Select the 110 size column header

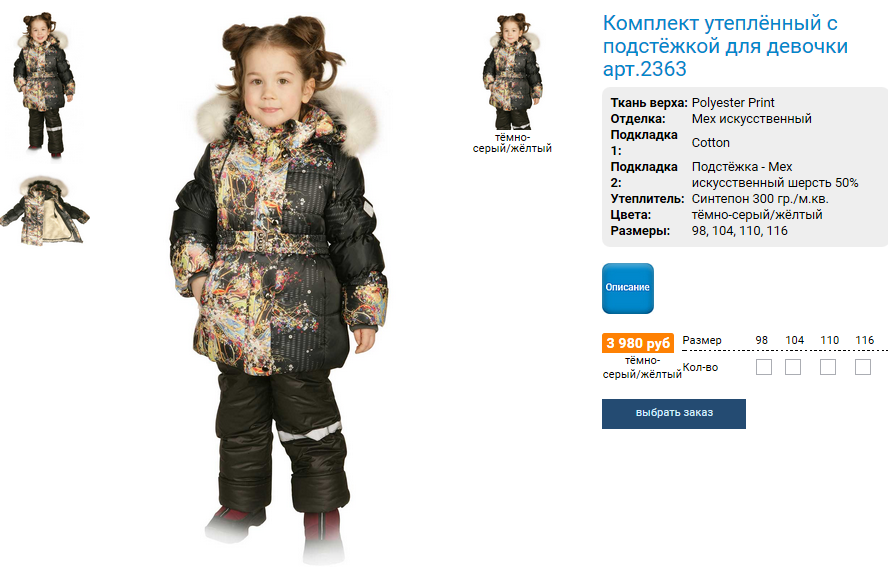click(829, 340)
